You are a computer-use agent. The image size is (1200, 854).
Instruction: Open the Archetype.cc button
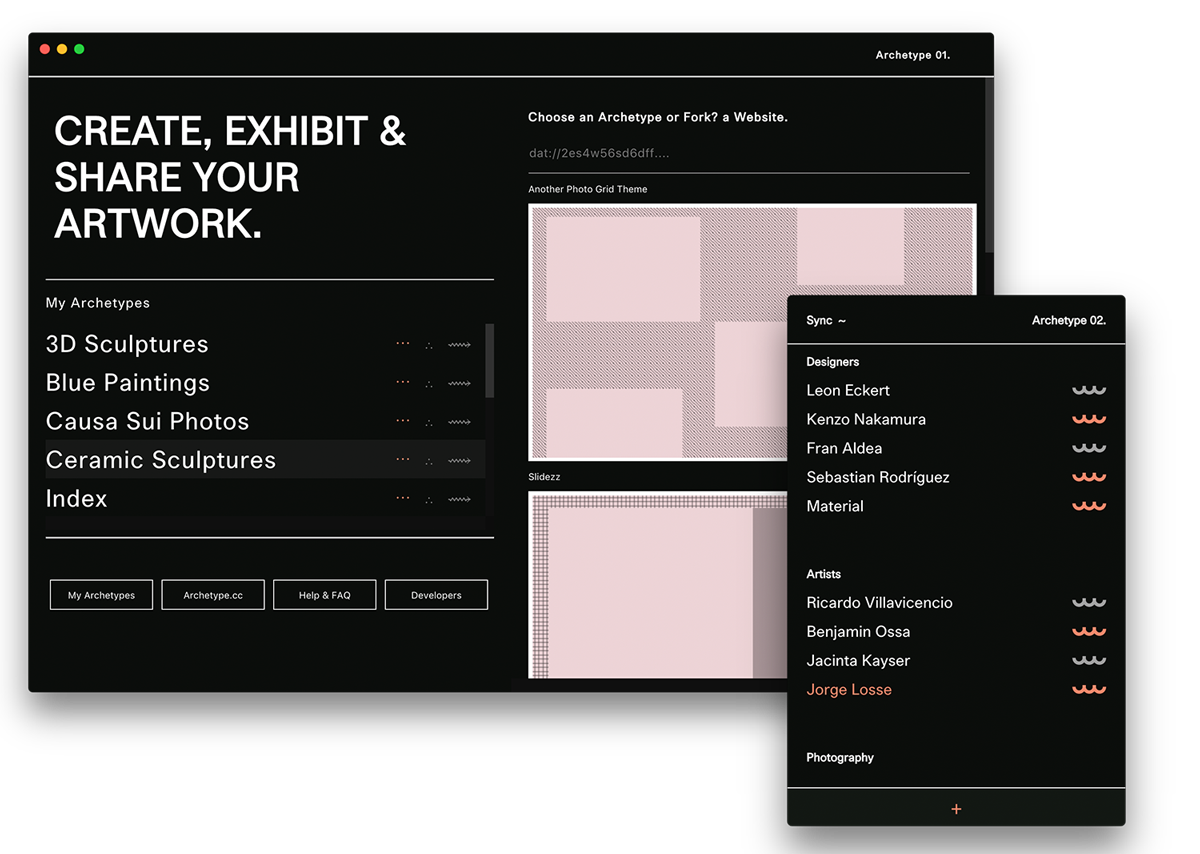[x=213, y=595]
